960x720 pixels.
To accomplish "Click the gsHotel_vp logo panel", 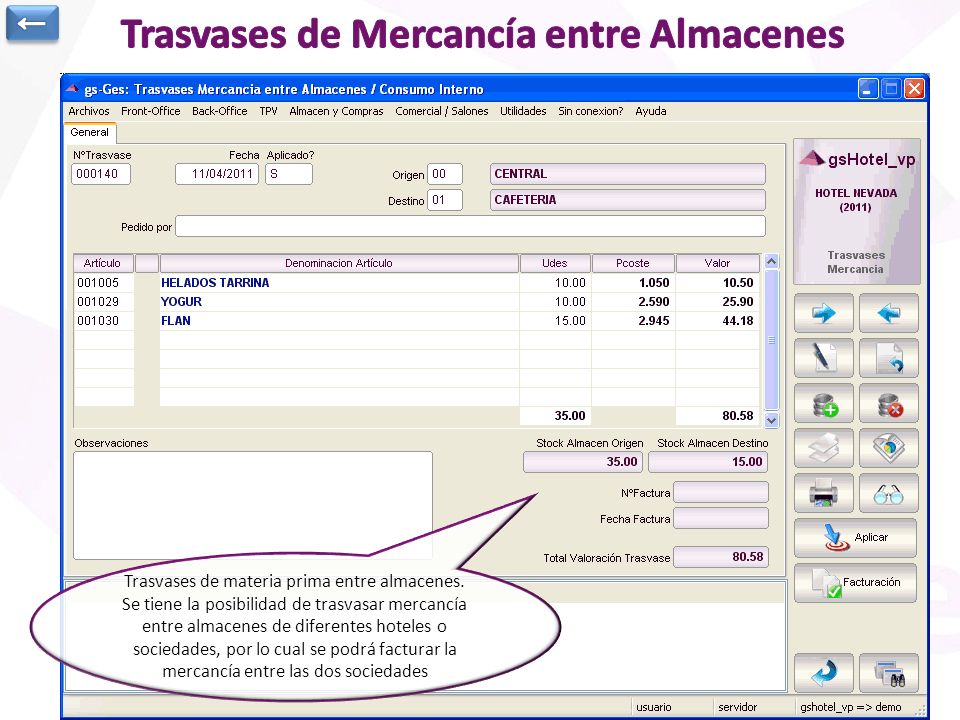I will click(857, 211).
